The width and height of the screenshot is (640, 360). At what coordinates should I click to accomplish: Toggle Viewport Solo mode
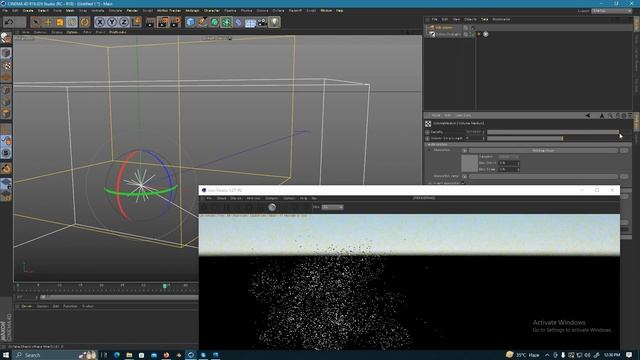click(x=6, y=153)
